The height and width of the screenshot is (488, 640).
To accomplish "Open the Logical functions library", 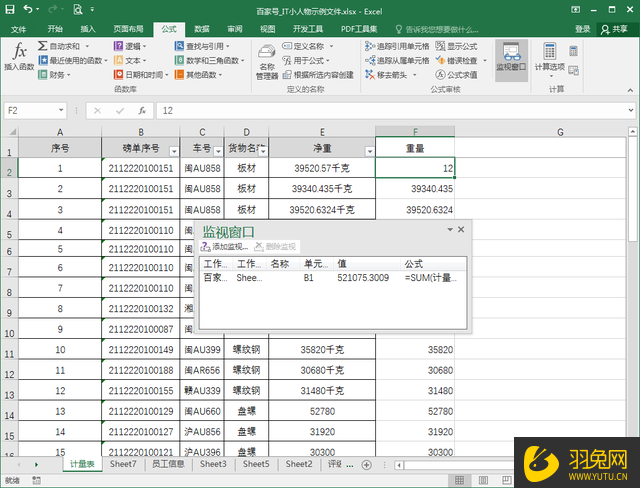I will point(130,46).
